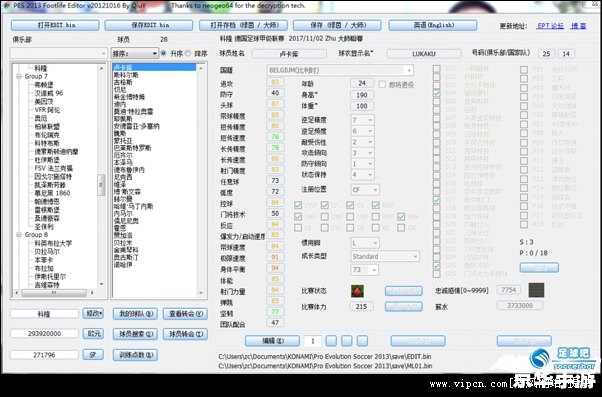
Task: Click the club tree horizontal scrollbar
Action: point(54,293)
